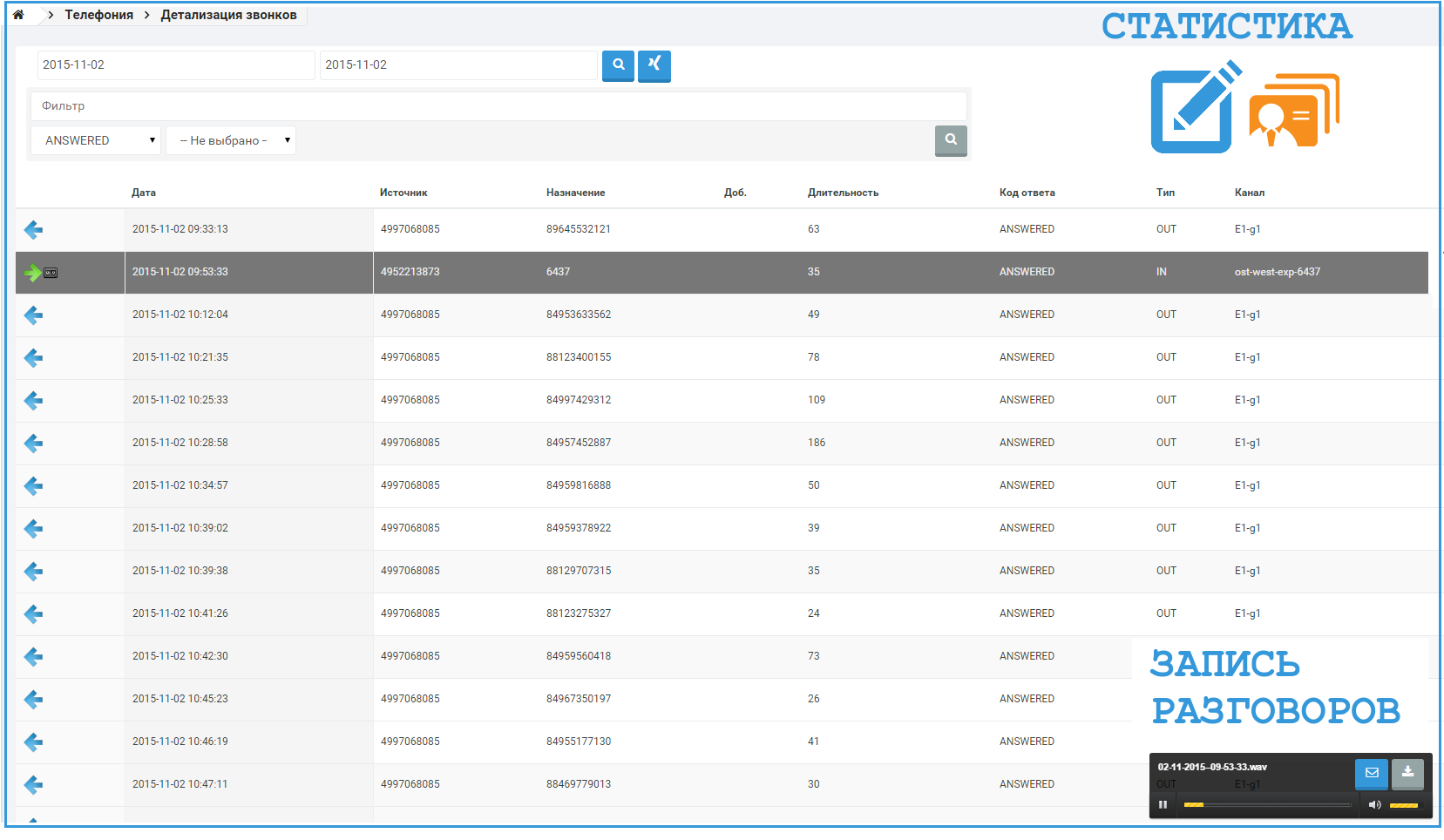Click into the Фильтр text field
This screenshot has height=840, width=1444.
coord(498,106)
